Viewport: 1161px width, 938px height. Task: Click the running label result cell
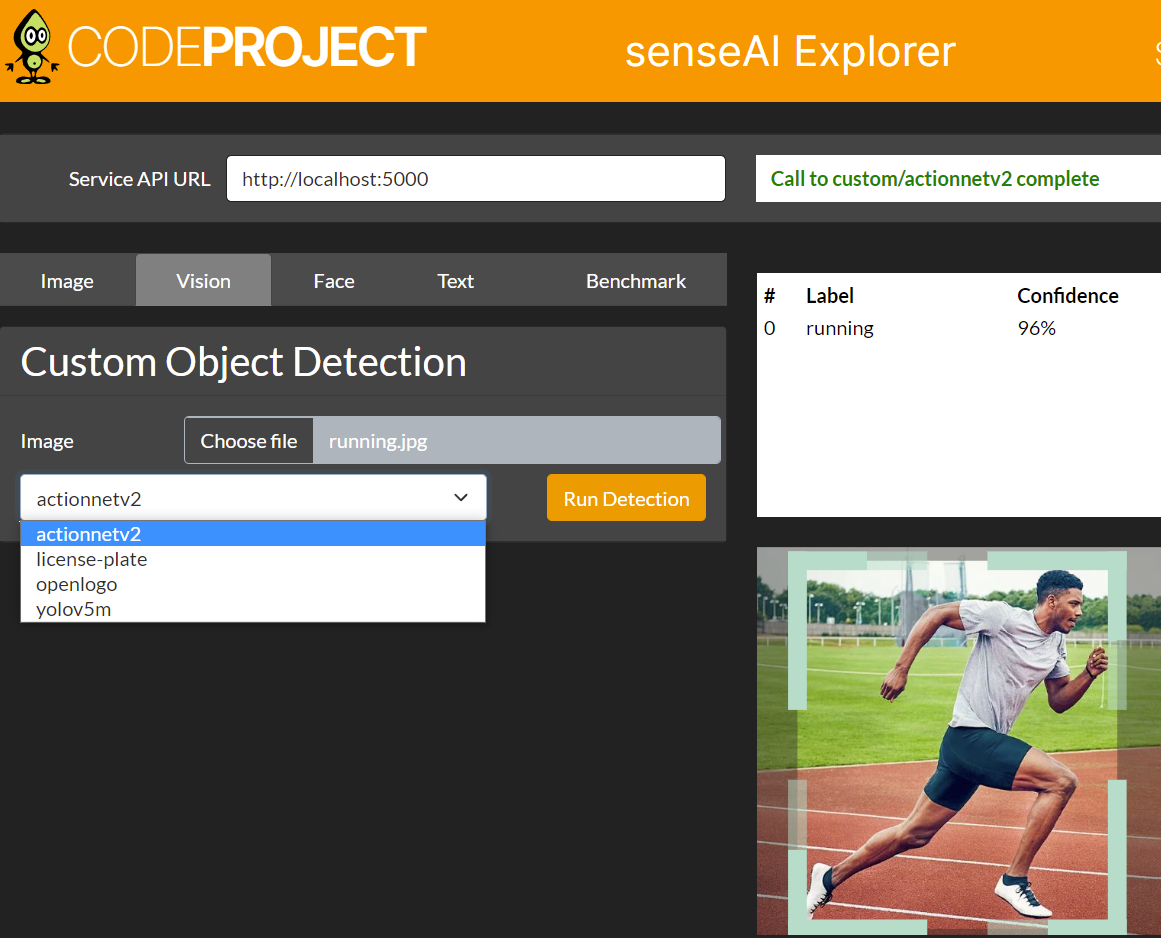pyautogui.click(x=840, y=329)
